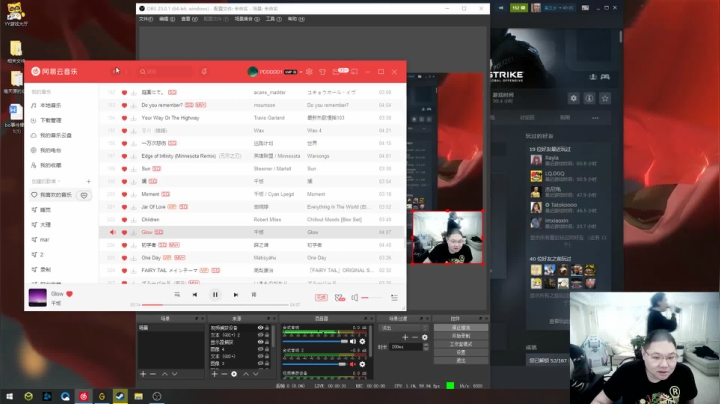
Task: Add a new OBS source
Action: click(x=214, y=374)
